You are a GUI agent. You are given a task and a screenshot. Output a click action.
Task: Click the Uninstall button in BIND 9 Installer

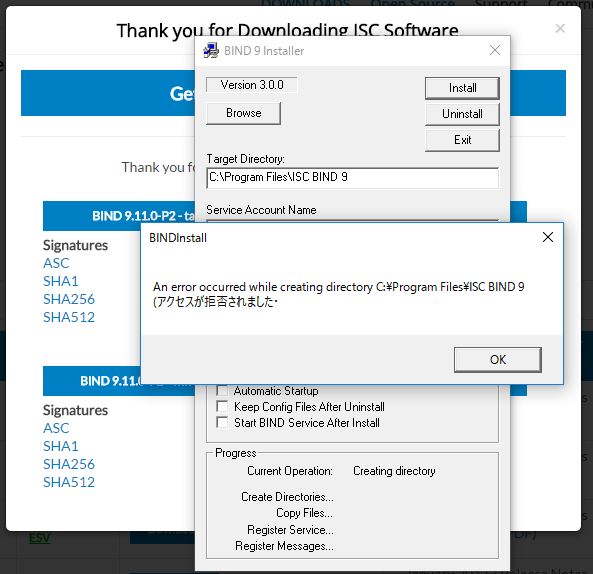[462, 114]
